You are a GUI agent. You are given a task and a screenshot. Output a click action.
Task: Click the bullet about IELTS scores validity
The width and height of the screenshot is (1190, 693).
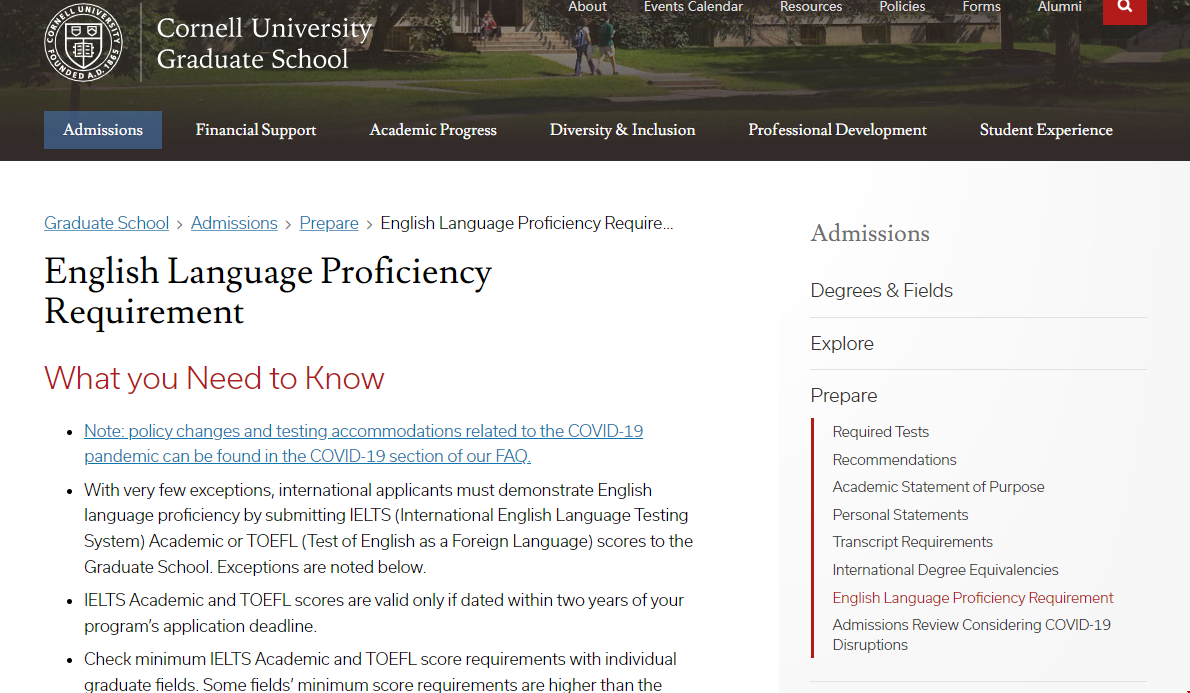tap(384, 613)
